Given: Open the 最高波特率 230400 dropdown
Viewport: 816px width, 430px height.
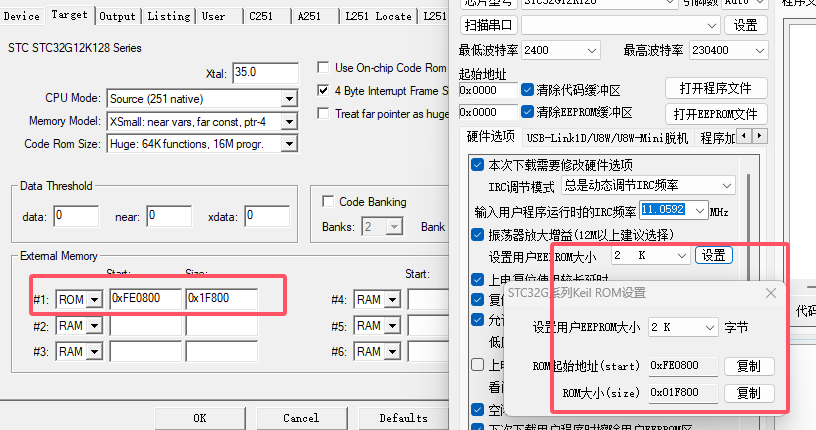Looking at the screenshot, I should click(729, 50).
